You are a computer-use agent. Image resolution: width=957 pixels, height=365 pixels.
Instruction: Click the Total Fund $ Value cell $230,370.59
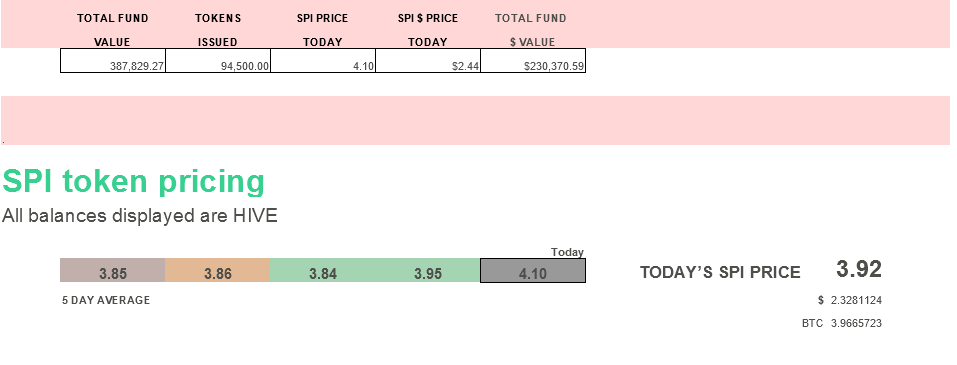pos(533,60)
